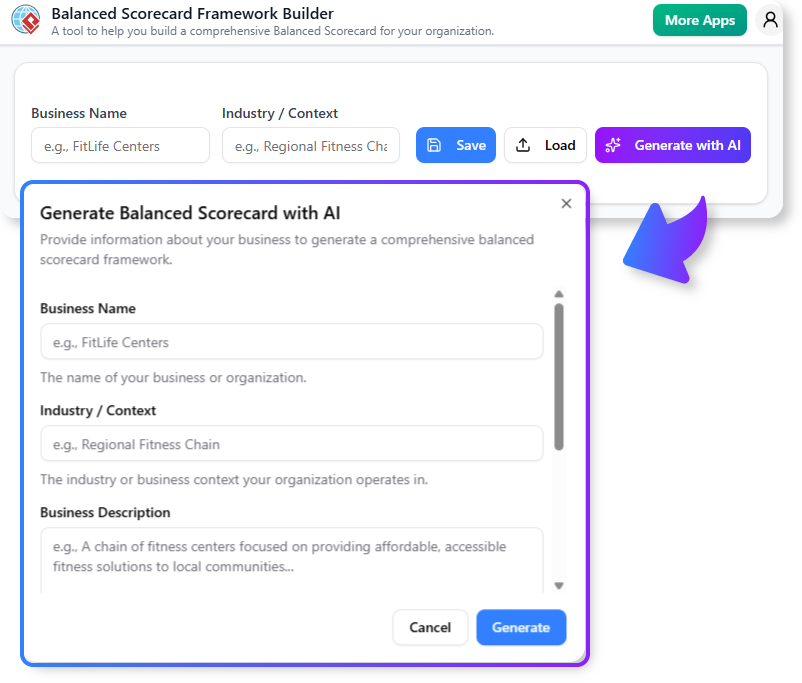Close the AI generation dialog via the X icon
The image size is (802, 683).
[566, 203]
